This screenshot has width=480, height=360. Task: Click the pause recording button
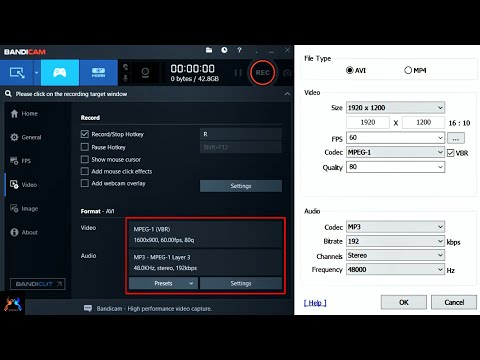click(x=238, y=73)
